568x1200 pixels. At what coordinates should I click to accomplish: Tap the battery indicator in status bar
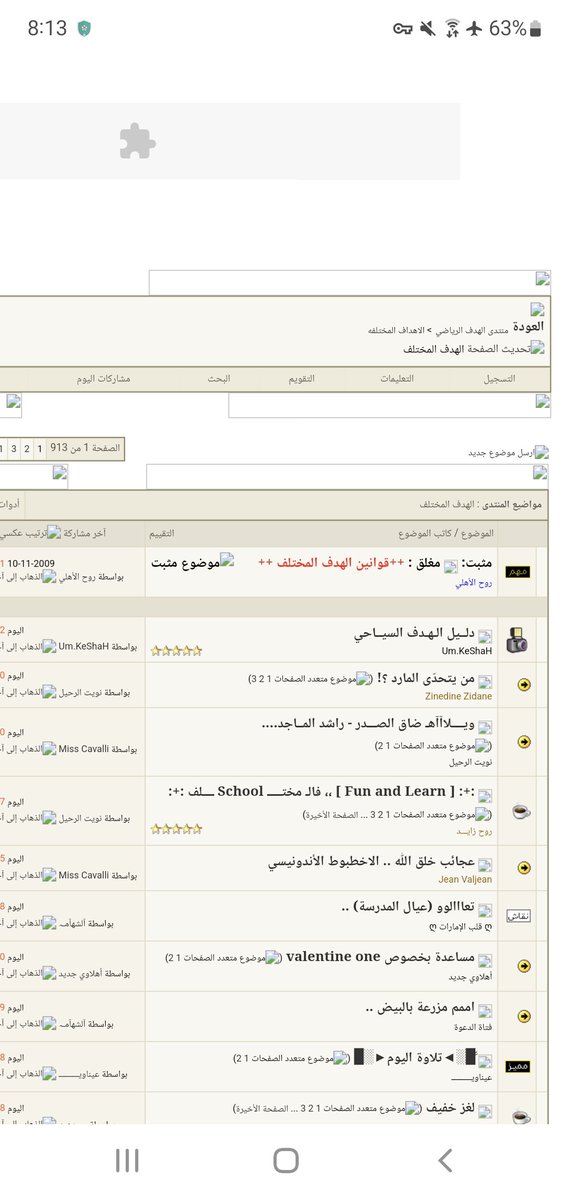point(538,29)
